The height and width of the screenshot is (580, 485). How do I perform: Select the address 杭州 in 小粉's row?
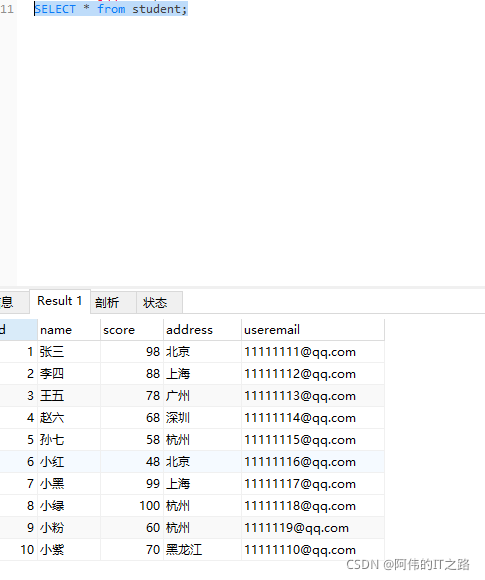click(202, 528)
